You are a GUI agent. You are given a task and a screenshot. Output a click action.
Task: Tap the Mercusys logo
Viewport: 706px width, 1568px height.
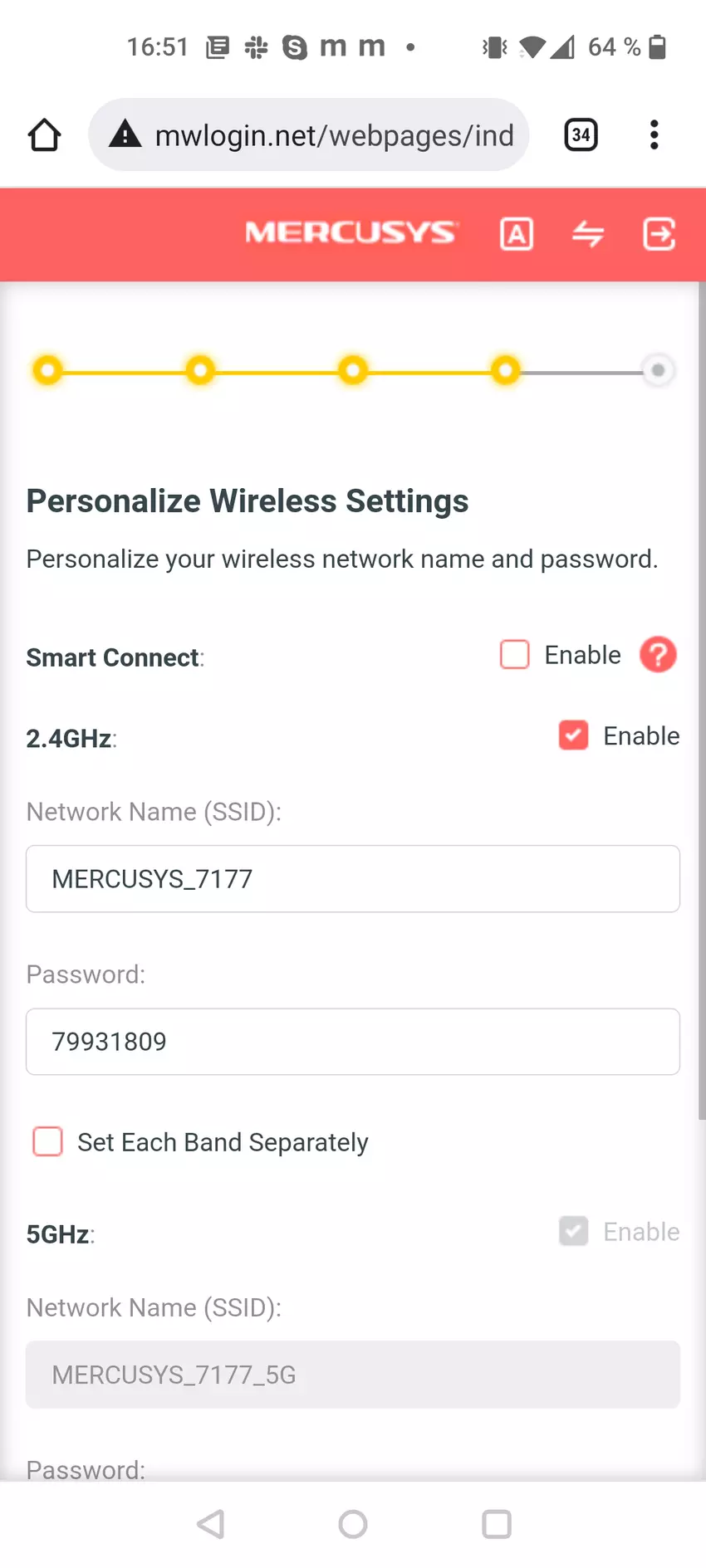click(351, 232)
